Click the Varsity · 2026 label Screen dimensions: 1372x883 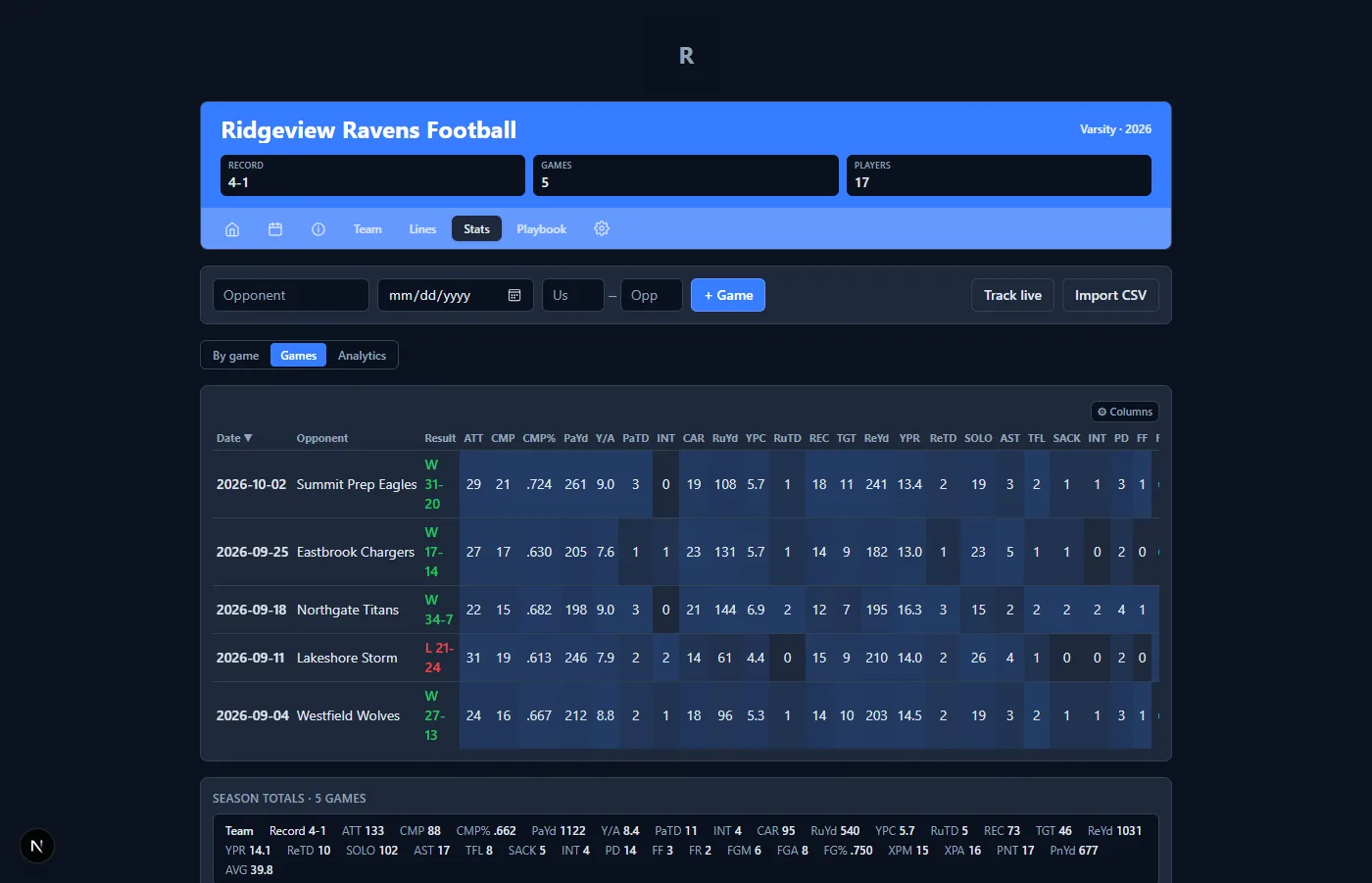tap(1115, 129)
